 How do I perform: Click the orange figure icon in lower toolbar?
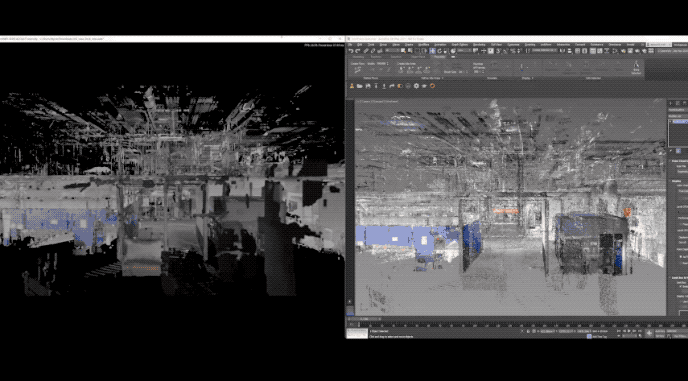pos(352,86)
